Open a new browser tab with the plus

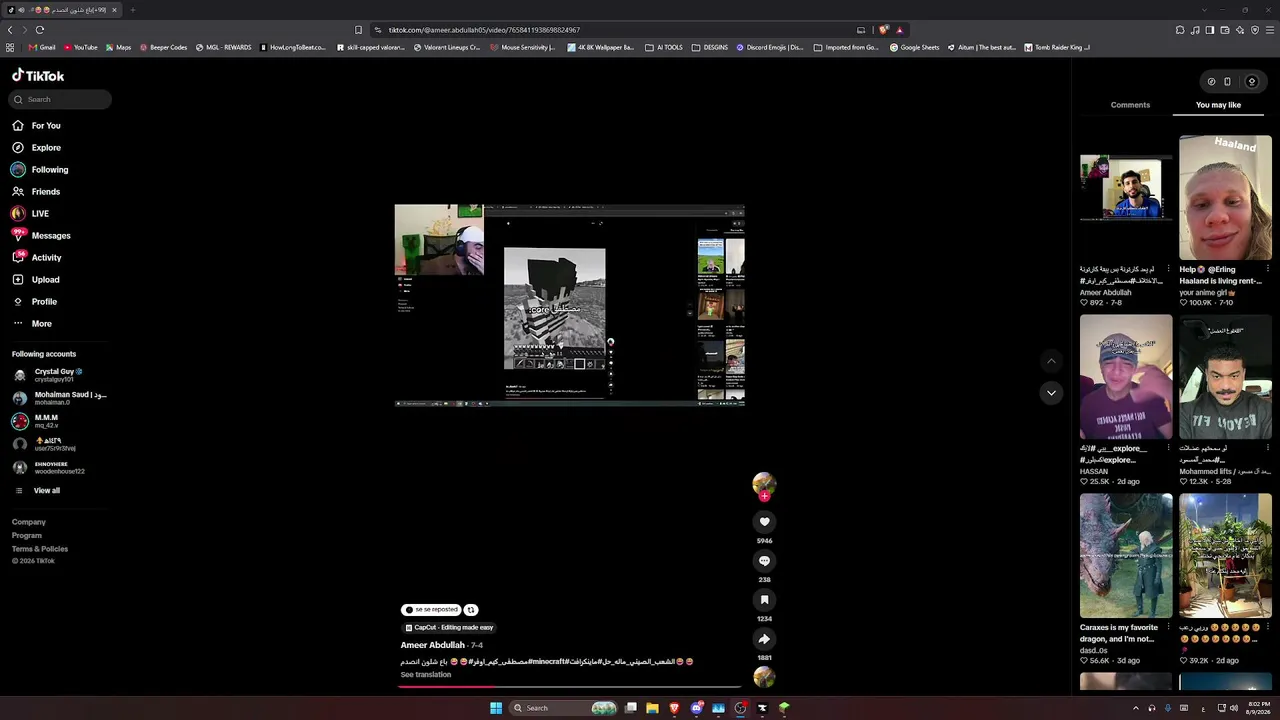(132, 10)
